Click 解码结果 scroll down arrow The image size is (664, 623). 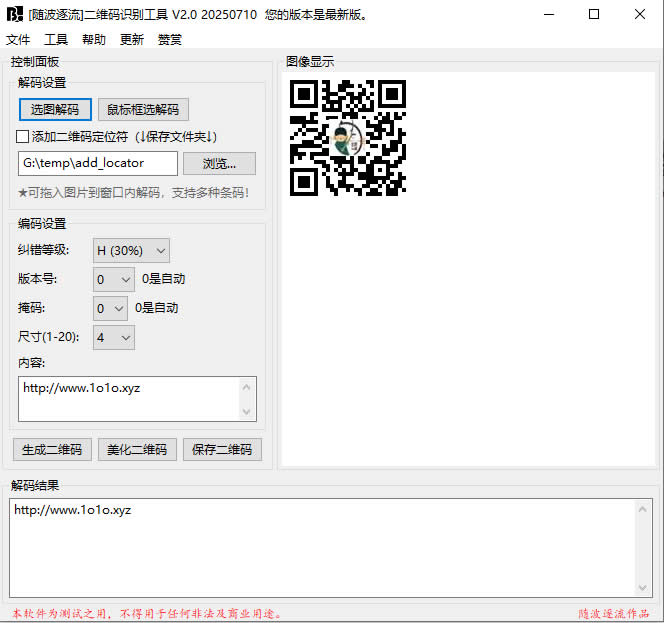(642, 587)
